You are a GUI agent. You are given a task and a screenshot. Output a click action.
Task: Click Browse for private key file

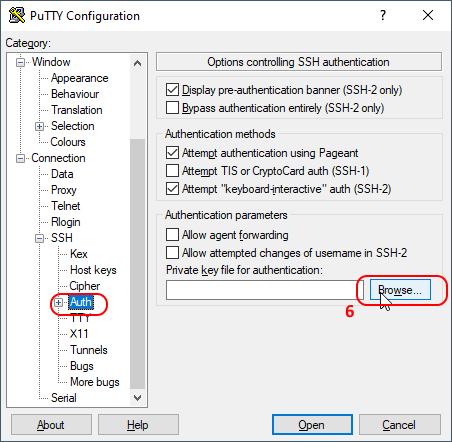pyautogui.click(x=400, y=290)
